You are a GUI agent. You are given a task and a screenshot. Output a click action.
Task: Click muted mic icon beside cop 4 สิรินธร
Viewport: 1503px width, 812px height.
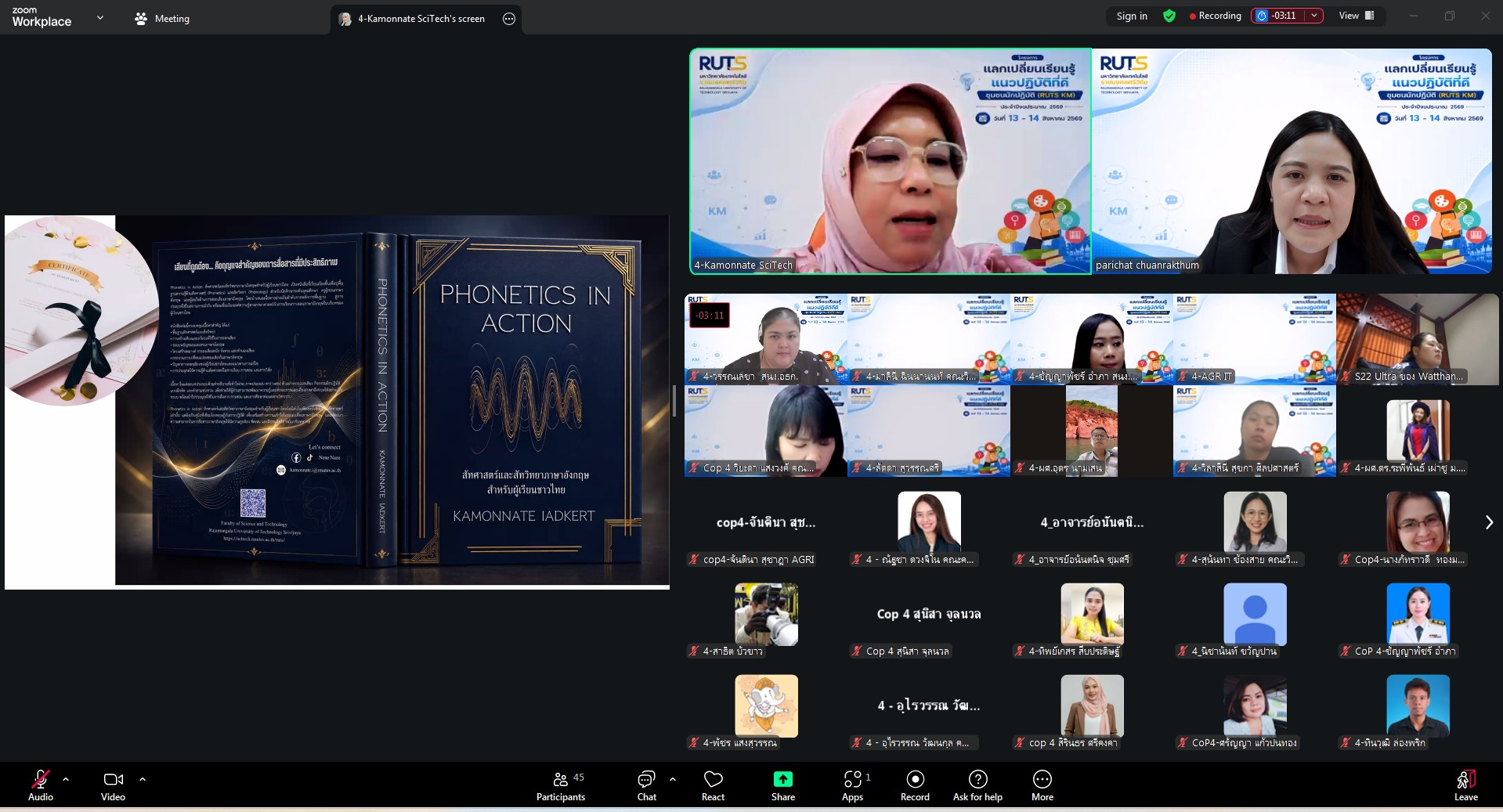(x=1020, y=743)
